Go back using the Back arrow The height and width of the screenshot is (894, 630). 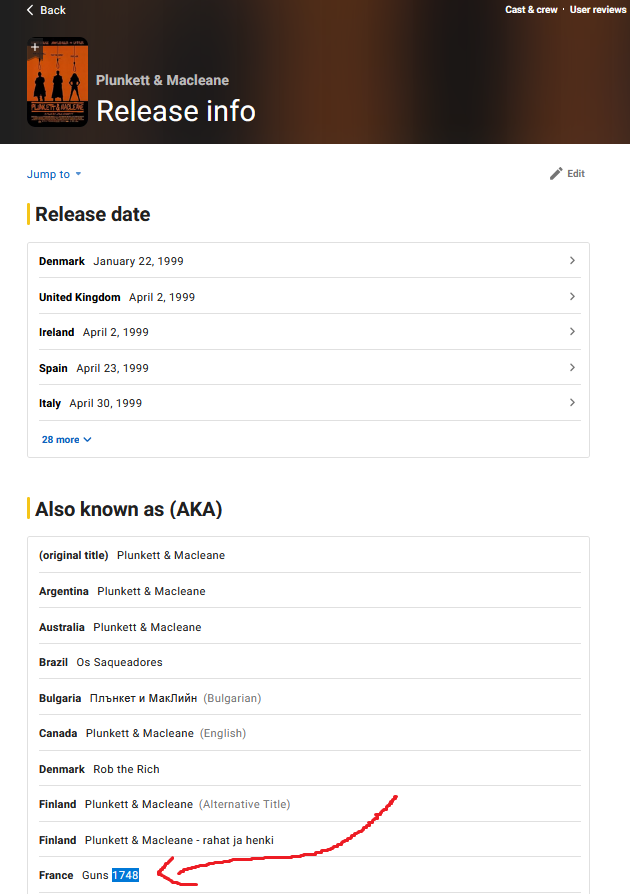(x=46, y=10)
